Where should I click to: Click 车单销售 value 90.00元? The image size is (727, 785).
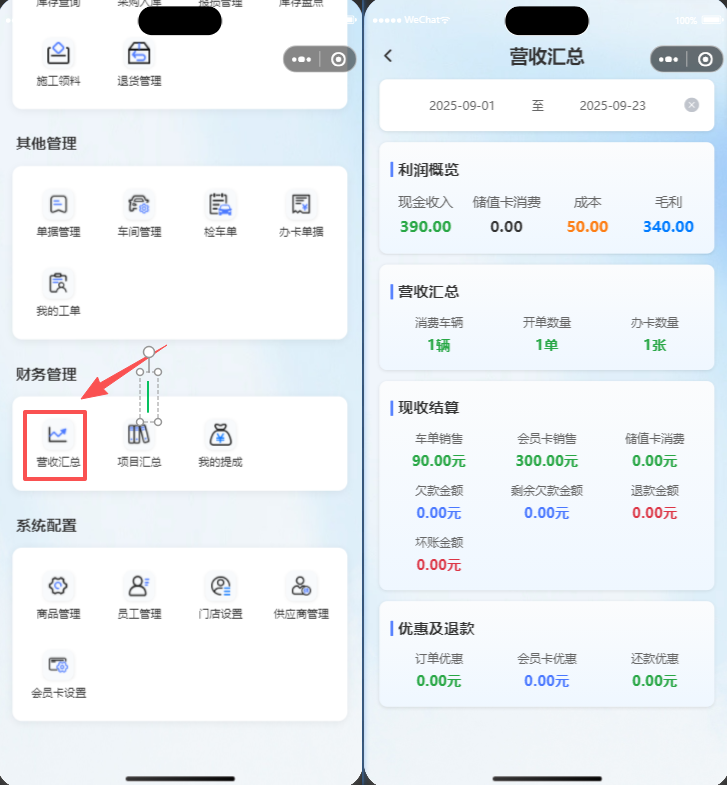pyautogui.click(x=439, y=461)
